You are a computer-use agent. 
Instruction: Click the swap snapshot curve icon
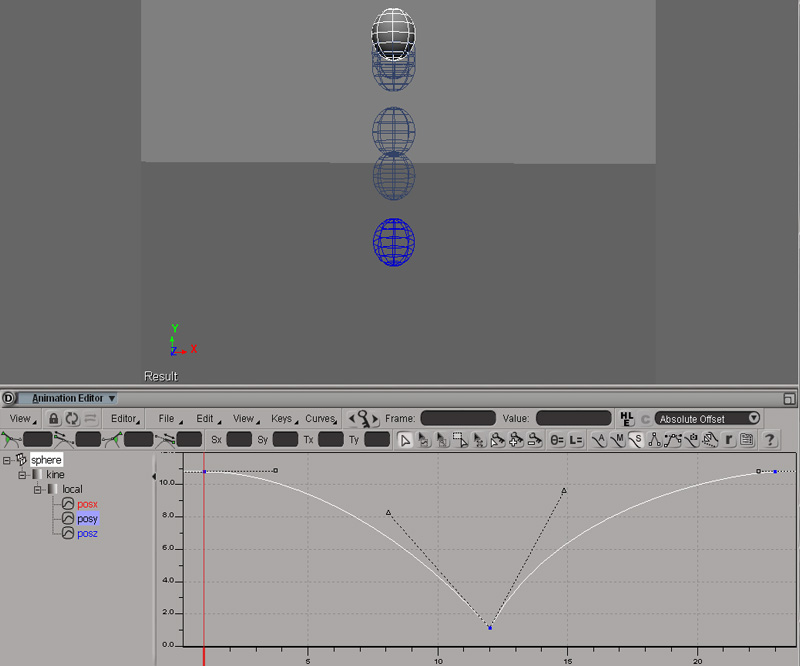point(710,439)
